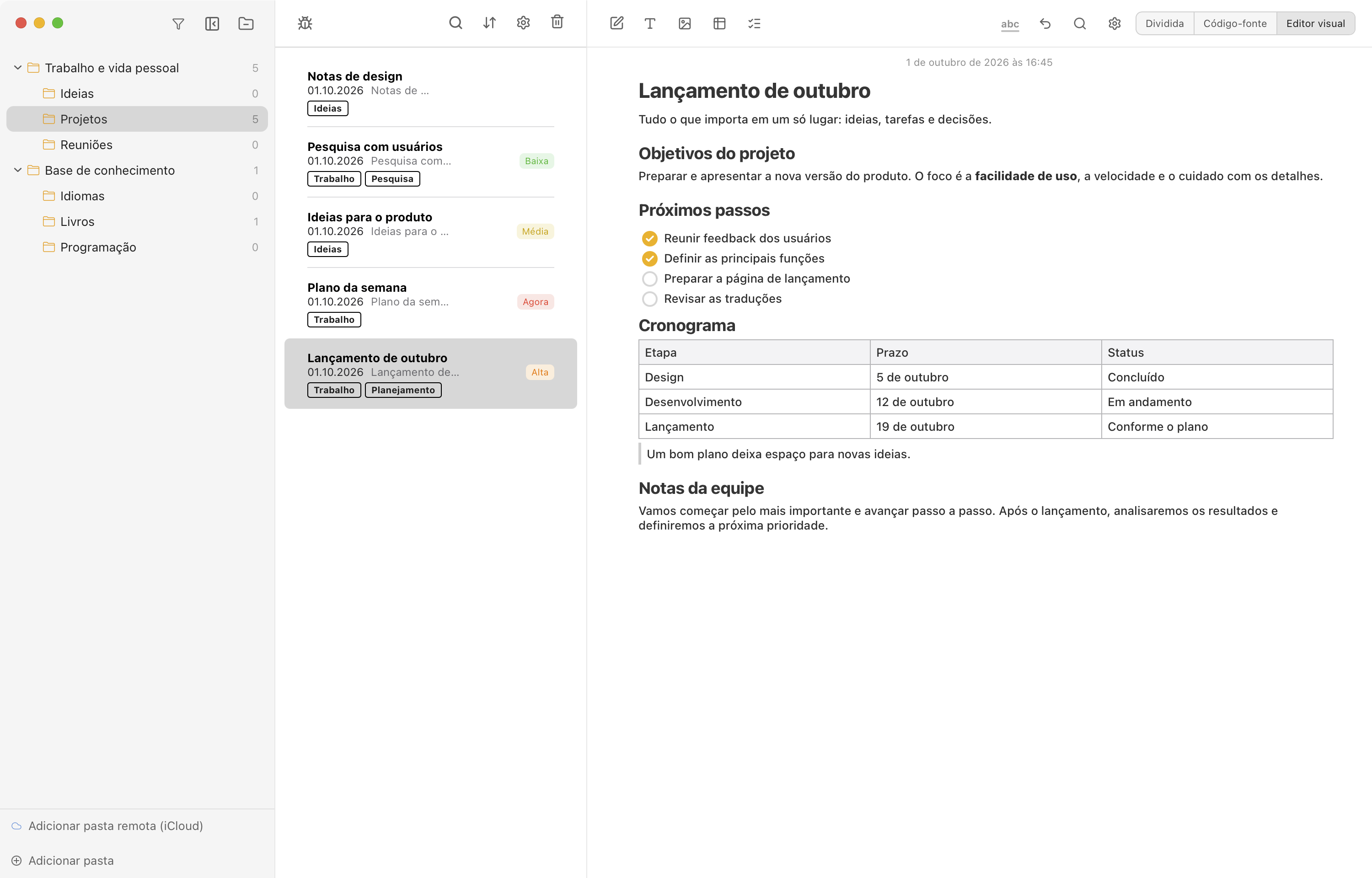The image size is (1372, 878).
Task: Click the folder minus icon in sidebar header
Action: click(246, 23)
